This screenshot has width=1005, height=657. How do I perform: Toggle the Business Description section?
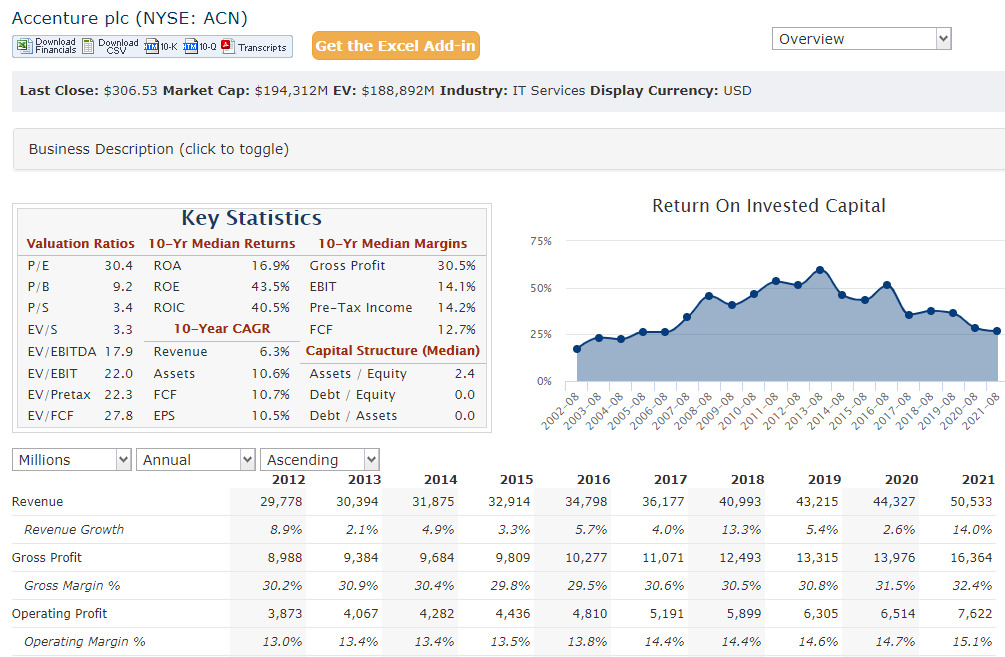(x=159, y=149)
